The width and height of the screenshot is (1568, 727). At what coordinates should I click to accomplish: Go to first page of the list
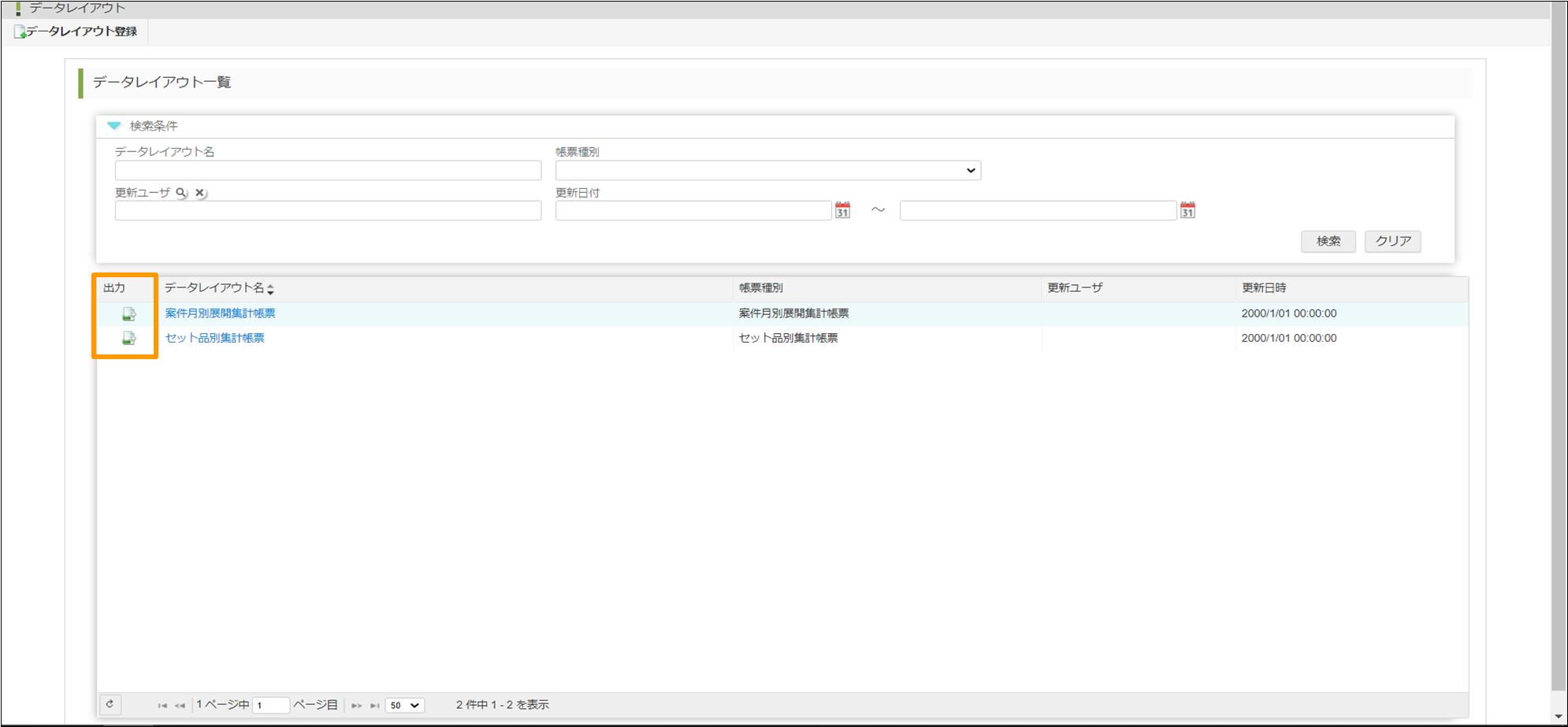[x=162, y=705]
